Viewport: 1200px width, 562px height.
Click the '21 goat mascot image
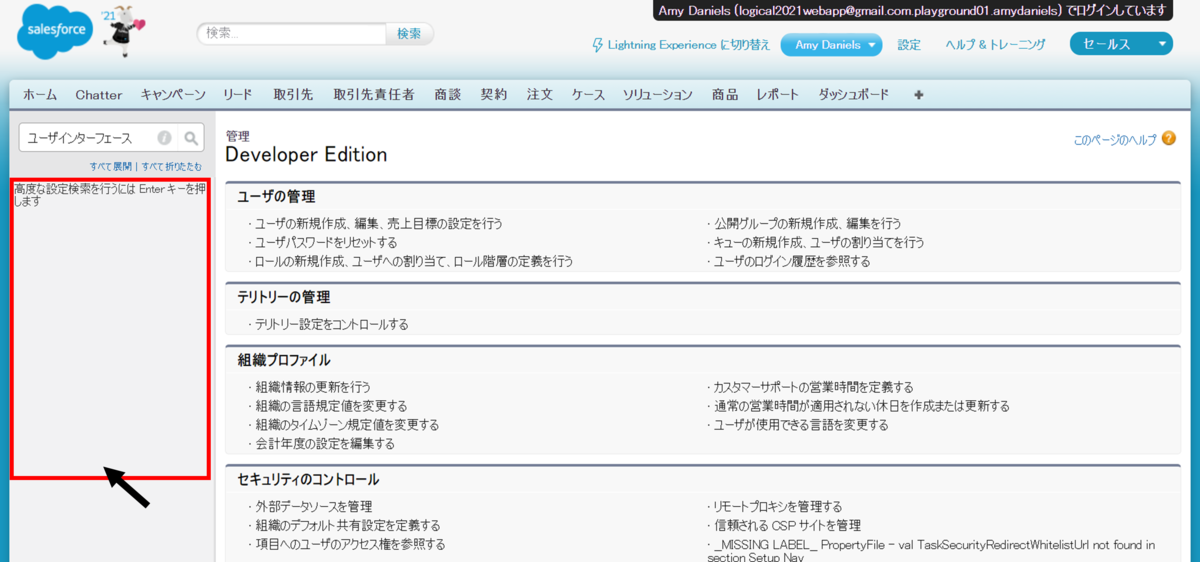coord(124,33)
